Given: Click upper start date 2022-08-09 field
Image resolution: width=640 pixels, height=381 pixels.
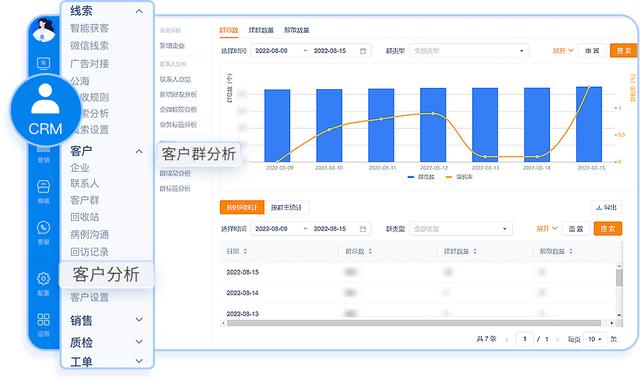Looking at the screenshot, I should coord(271,51).
